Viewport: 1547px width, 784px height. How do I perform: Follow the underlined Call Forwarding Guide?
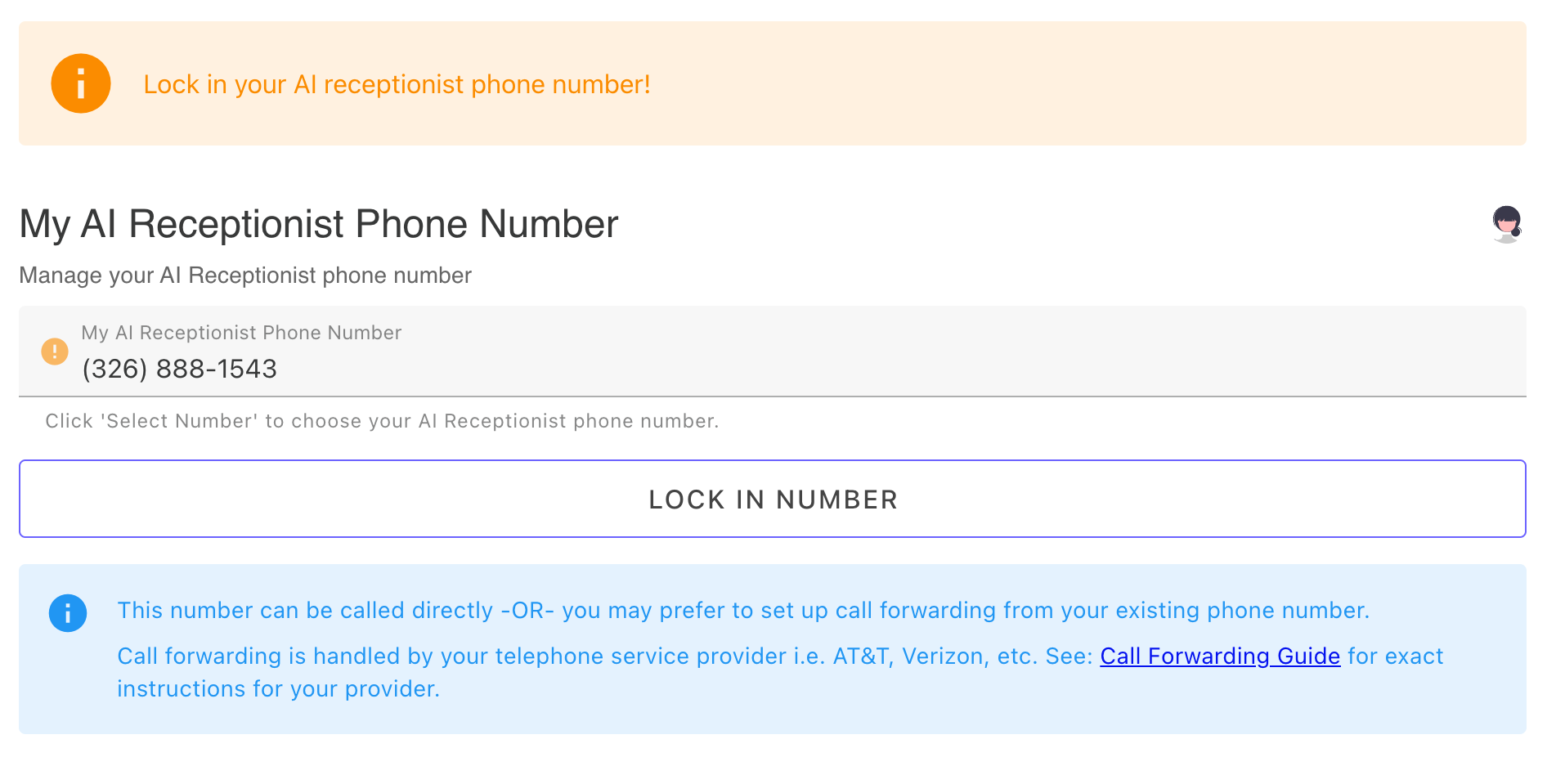[x=1219, y=656]
